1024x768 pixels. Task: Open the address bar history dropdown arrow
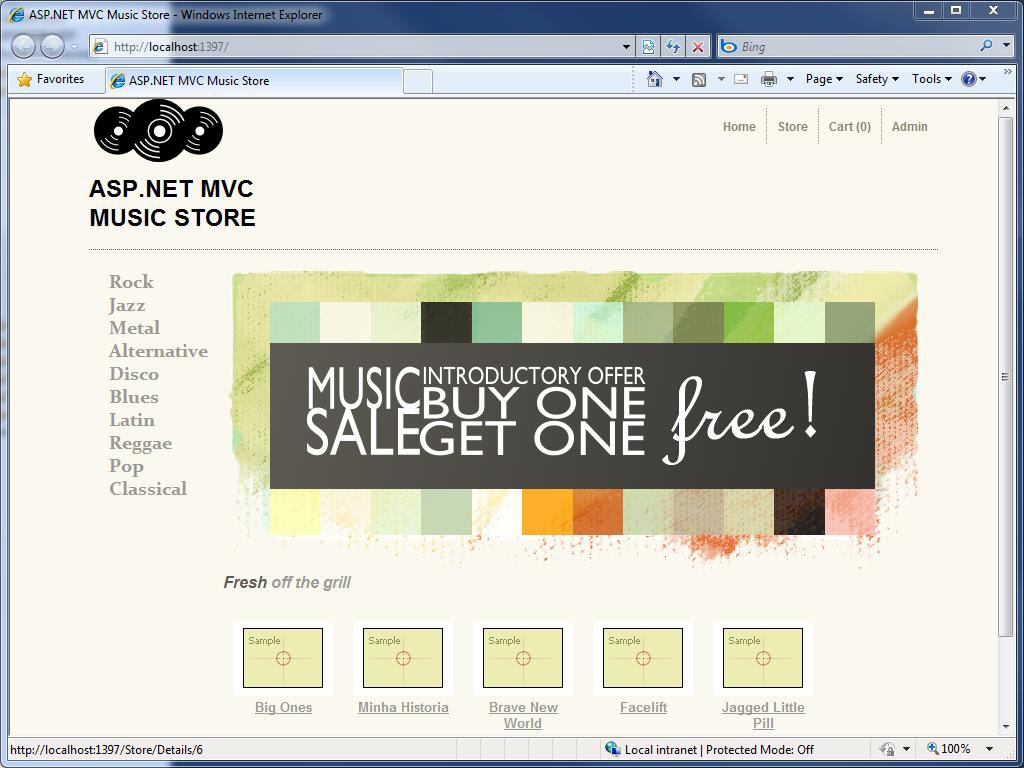click(x=625, y=46)
